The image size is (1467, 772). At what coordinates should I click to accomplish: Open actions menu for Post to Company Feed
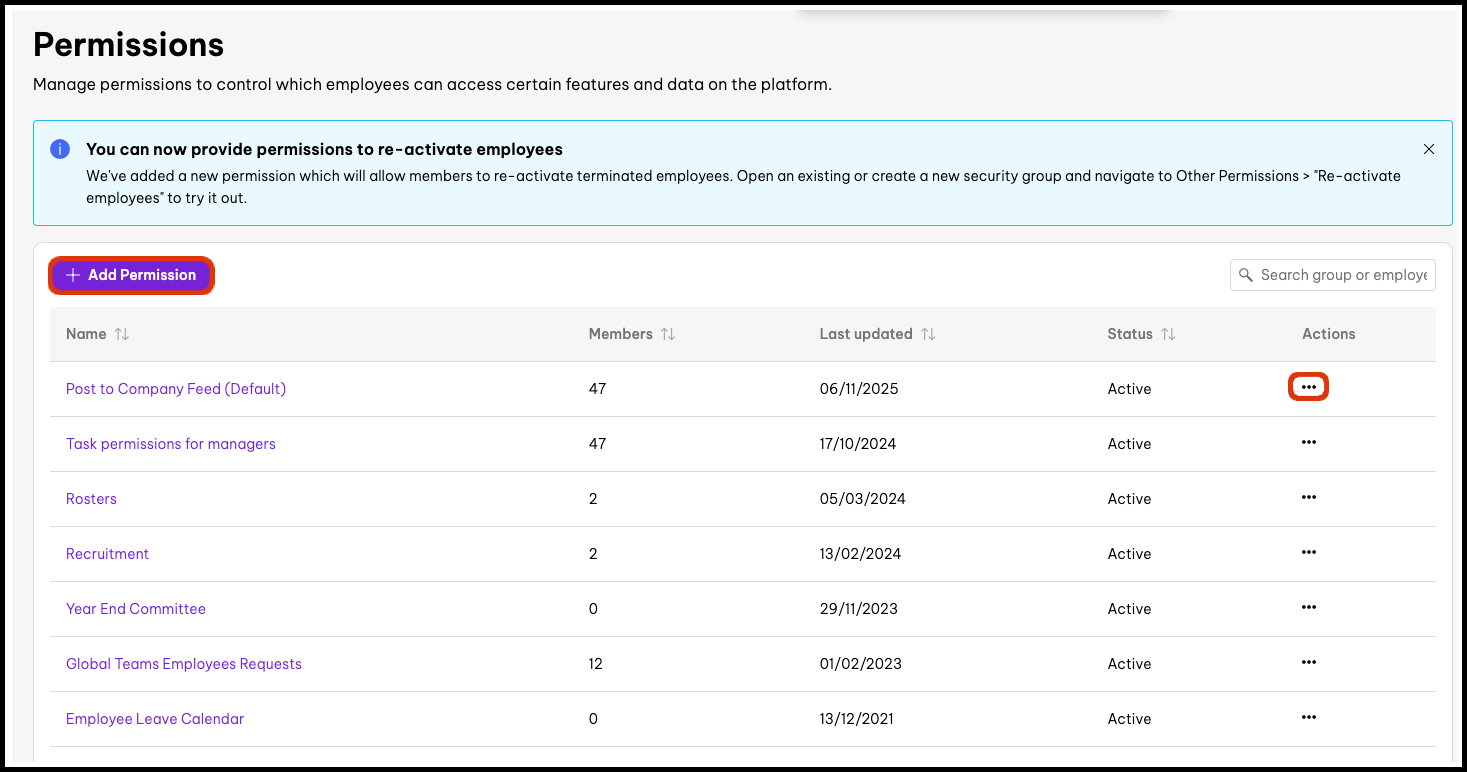coord(1308,387)
